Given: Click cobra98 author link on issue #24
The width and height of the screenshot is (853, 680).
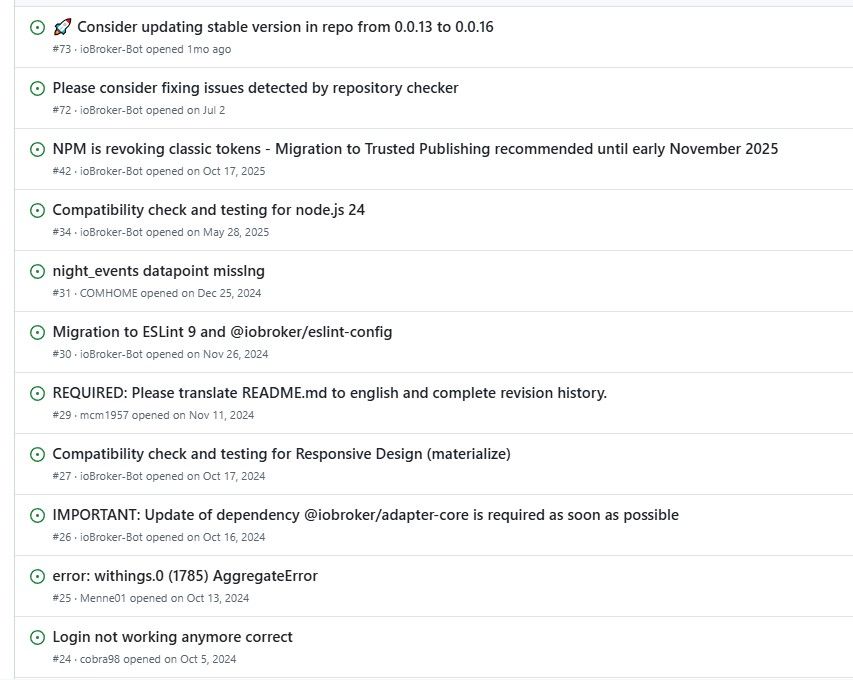Looking at the screenshot, I should [100, 659].
